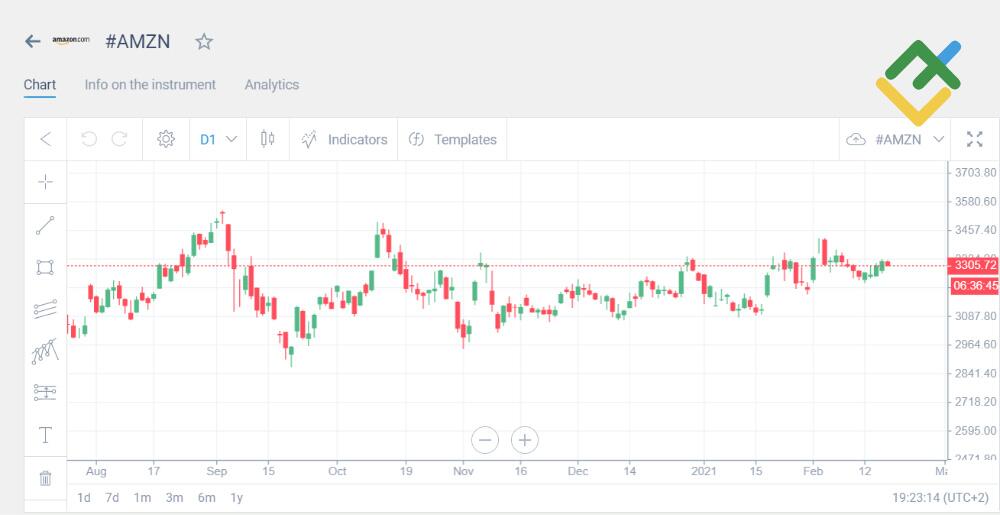1000x515 pixels.
Task: Switch to the Chart tab
Action: point(40,85)
